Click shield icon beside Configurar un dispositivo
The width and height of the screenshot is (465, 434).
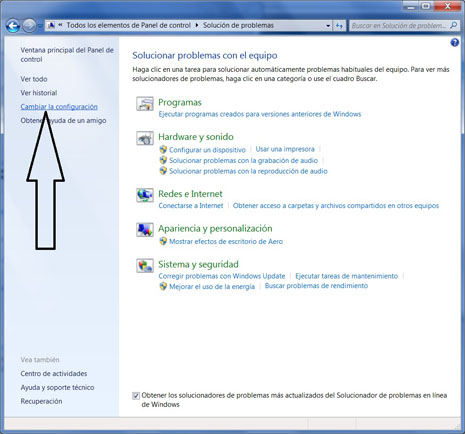(163, 149)
